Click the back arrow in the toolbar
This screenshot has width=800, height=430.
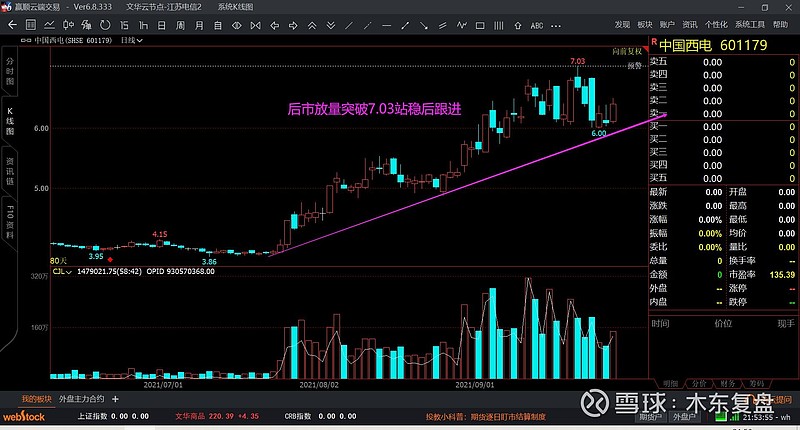click(12, 24)
